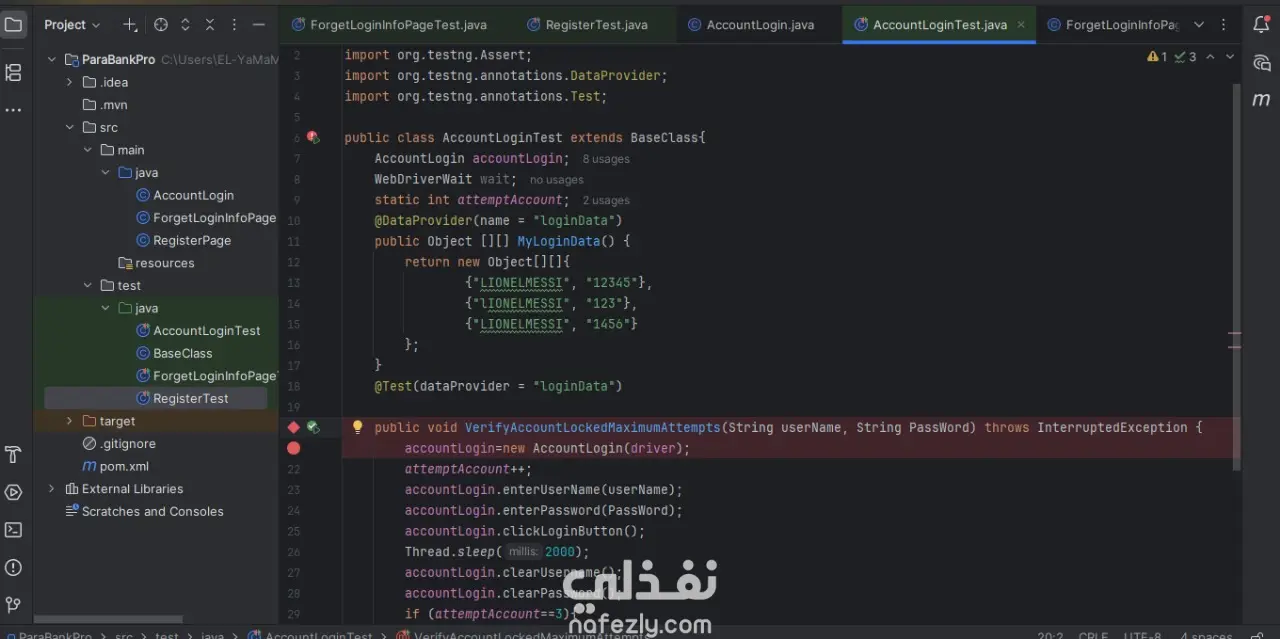Click the 'no usages' inlay hint

[556, 180]
